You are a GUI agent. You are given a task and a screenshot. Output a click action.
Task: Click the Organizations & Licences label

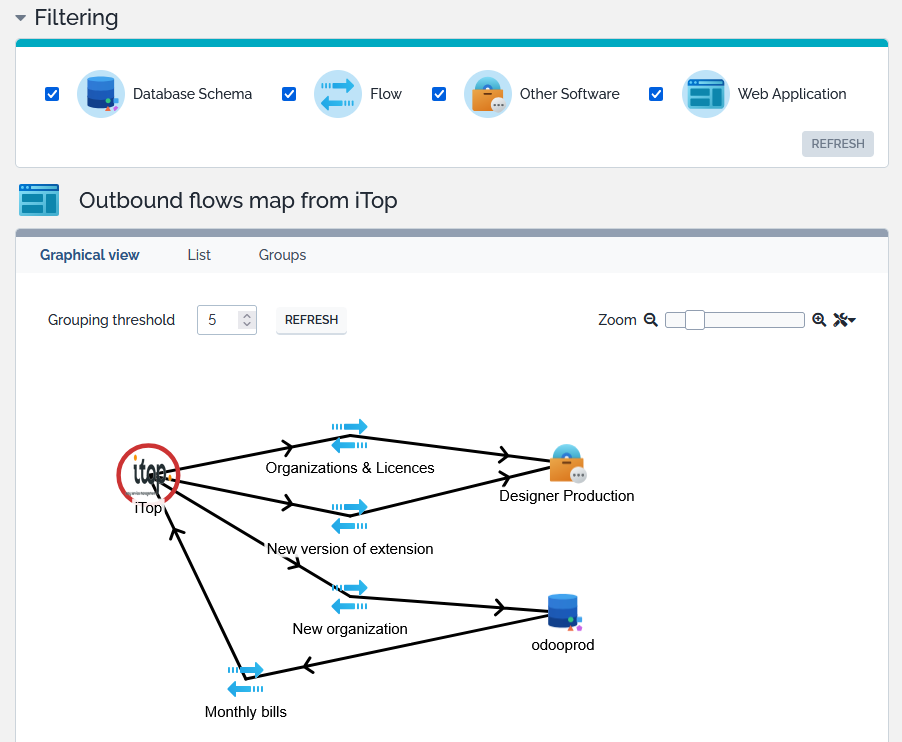[x=350, y=468]
